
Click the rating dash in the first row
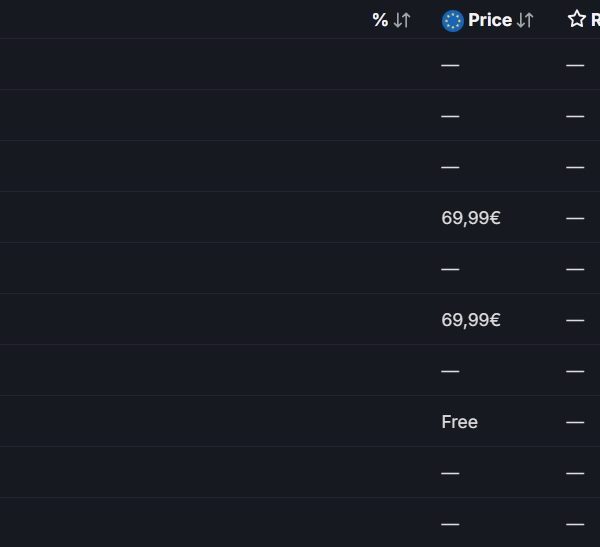click(x=575, y=65)
